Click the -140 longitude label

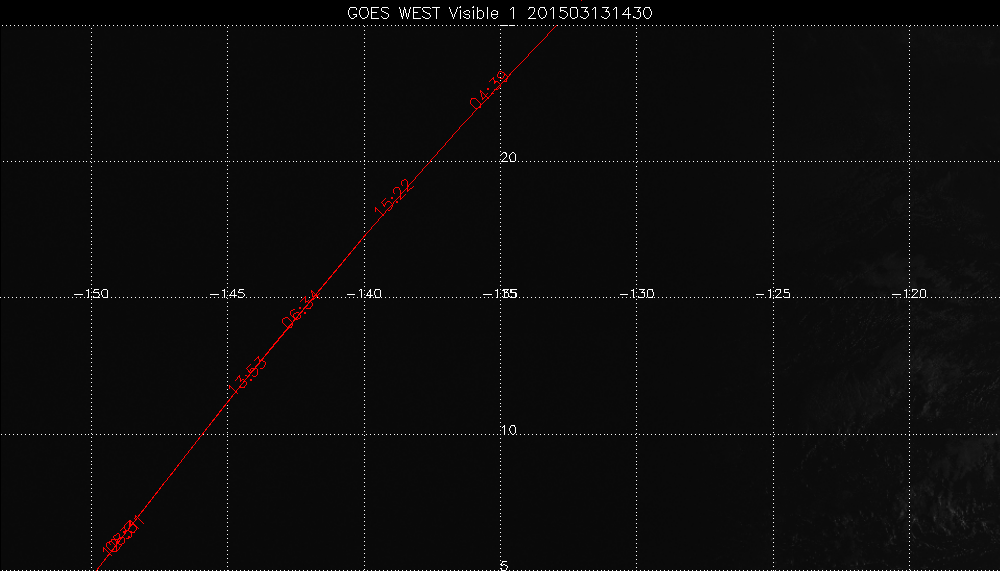point(364,294)
